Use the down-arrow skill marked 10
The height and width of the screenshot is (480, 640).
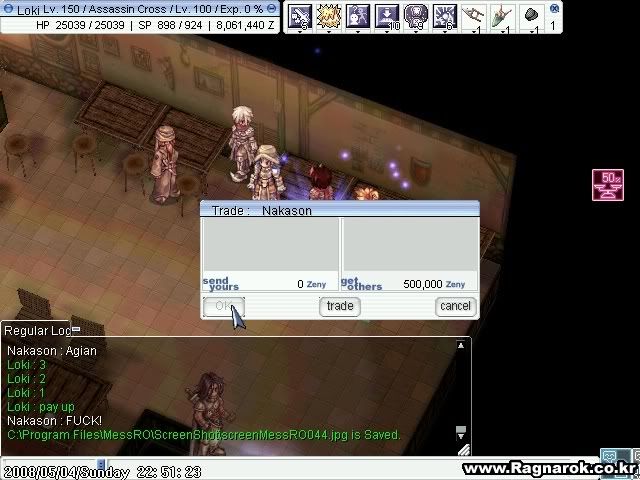tap(387, 16)
